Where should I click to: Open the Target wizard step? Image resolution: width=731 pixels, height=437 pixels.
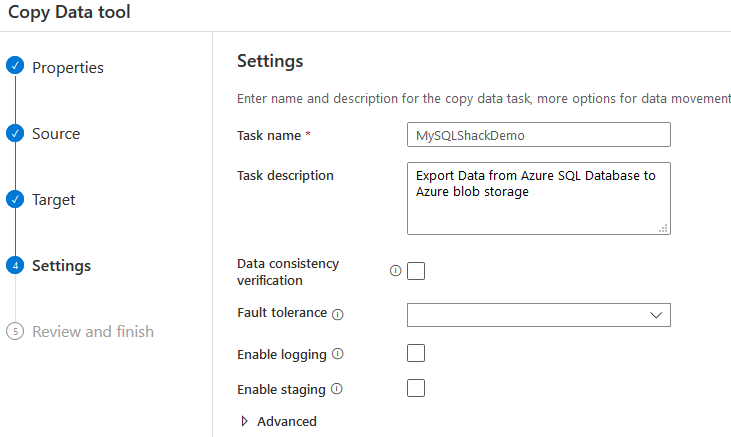(54, 200)
